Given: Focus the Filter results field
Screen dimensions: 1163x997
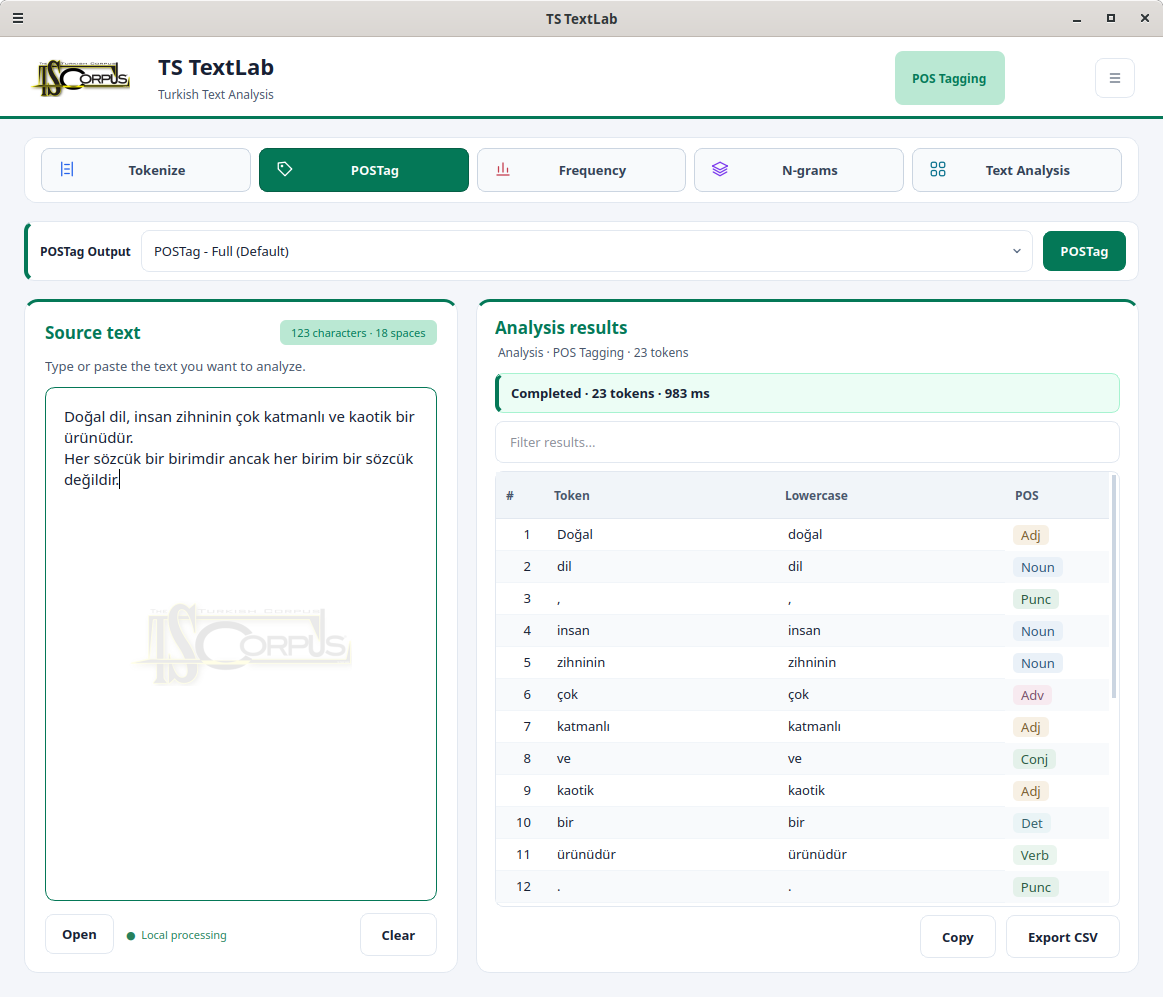Looking at the screenshot, I should tap(806, 442).
